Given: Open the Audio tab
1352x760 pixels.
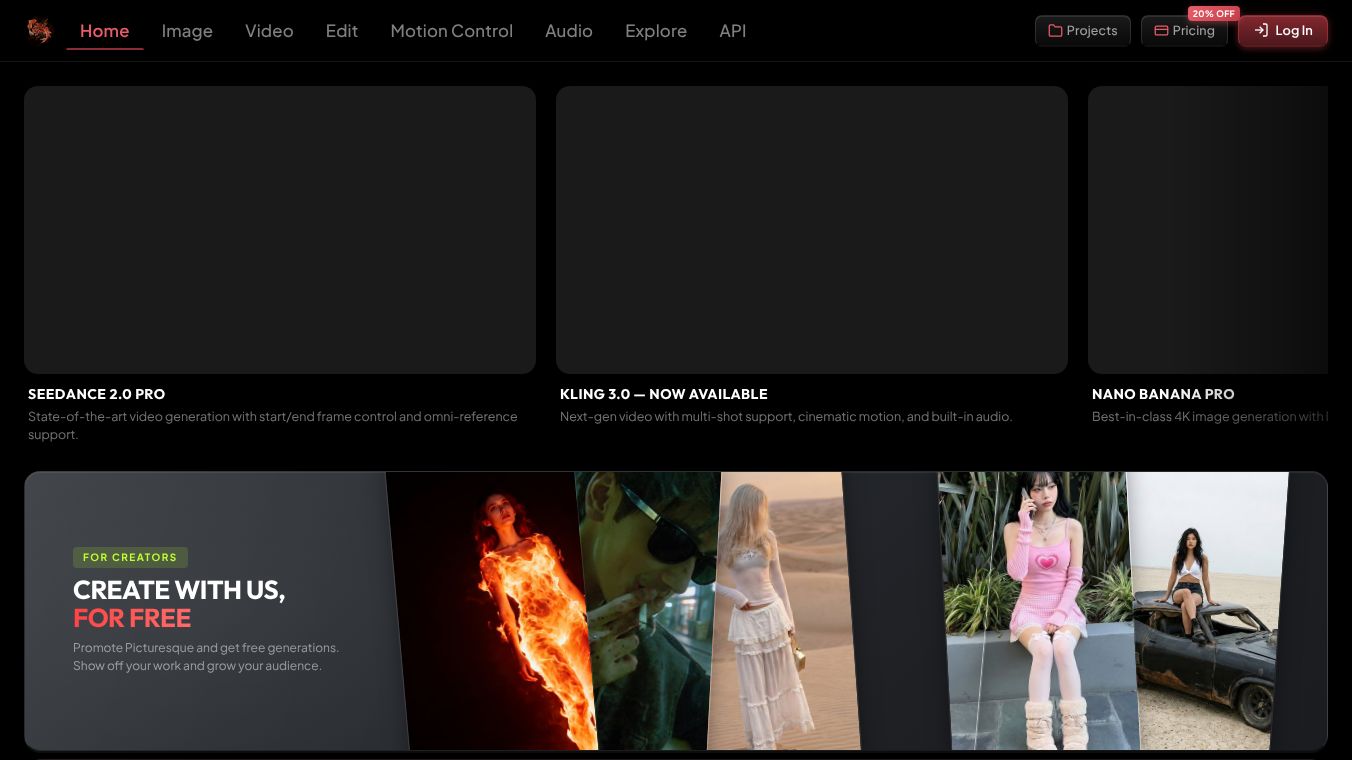Looking at the screenshot, I should click(569, 31).
